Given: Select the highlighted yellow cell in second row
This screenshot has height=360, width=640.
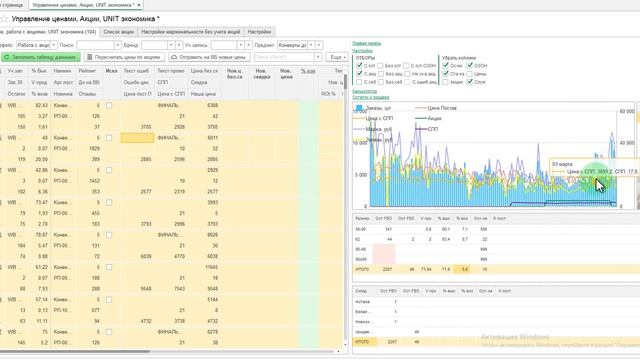Looking at the screenshot, I should (x=138, y=138).
